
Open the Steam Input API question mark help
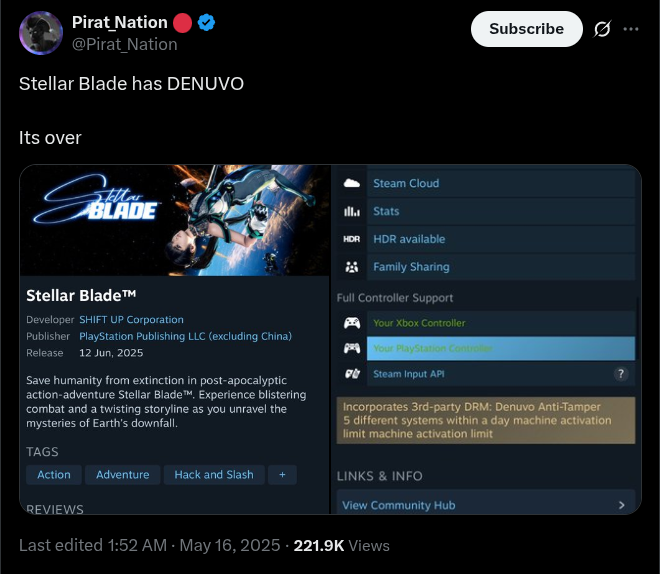point(620,374)
